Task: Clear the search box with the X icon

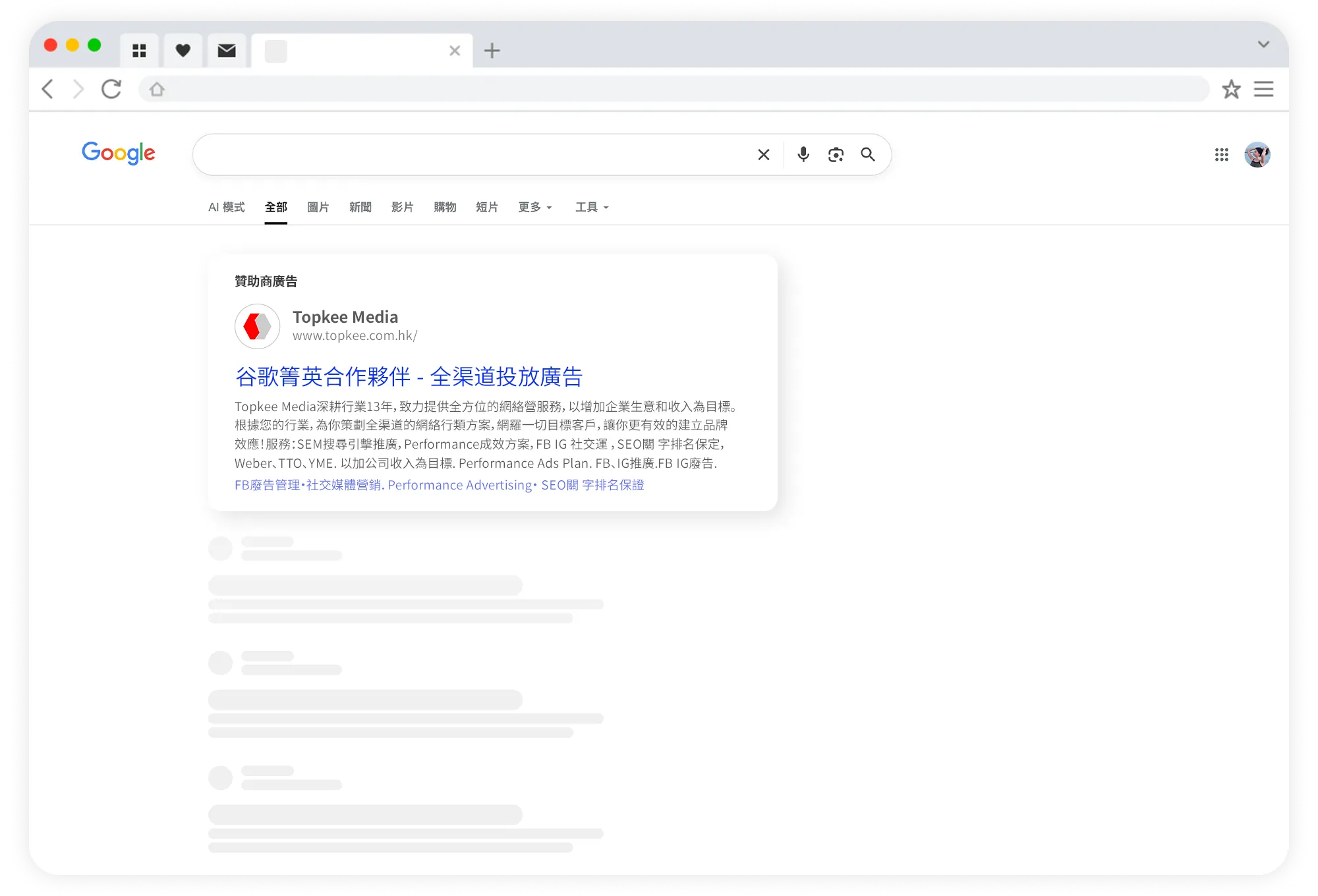Action: click(x=764, y=154)
